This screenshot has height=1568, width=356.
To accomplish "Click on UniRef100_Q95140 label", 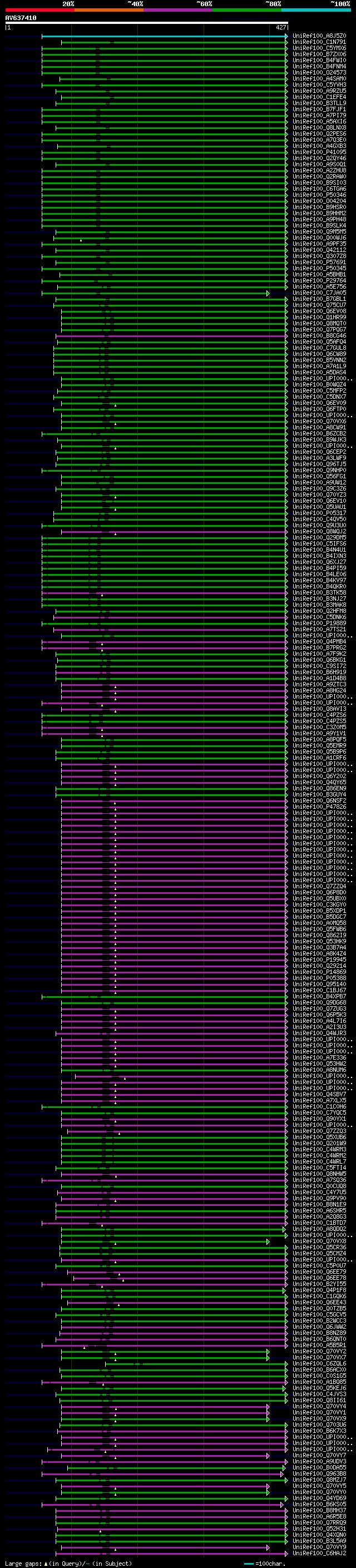I will pos(319,983).
